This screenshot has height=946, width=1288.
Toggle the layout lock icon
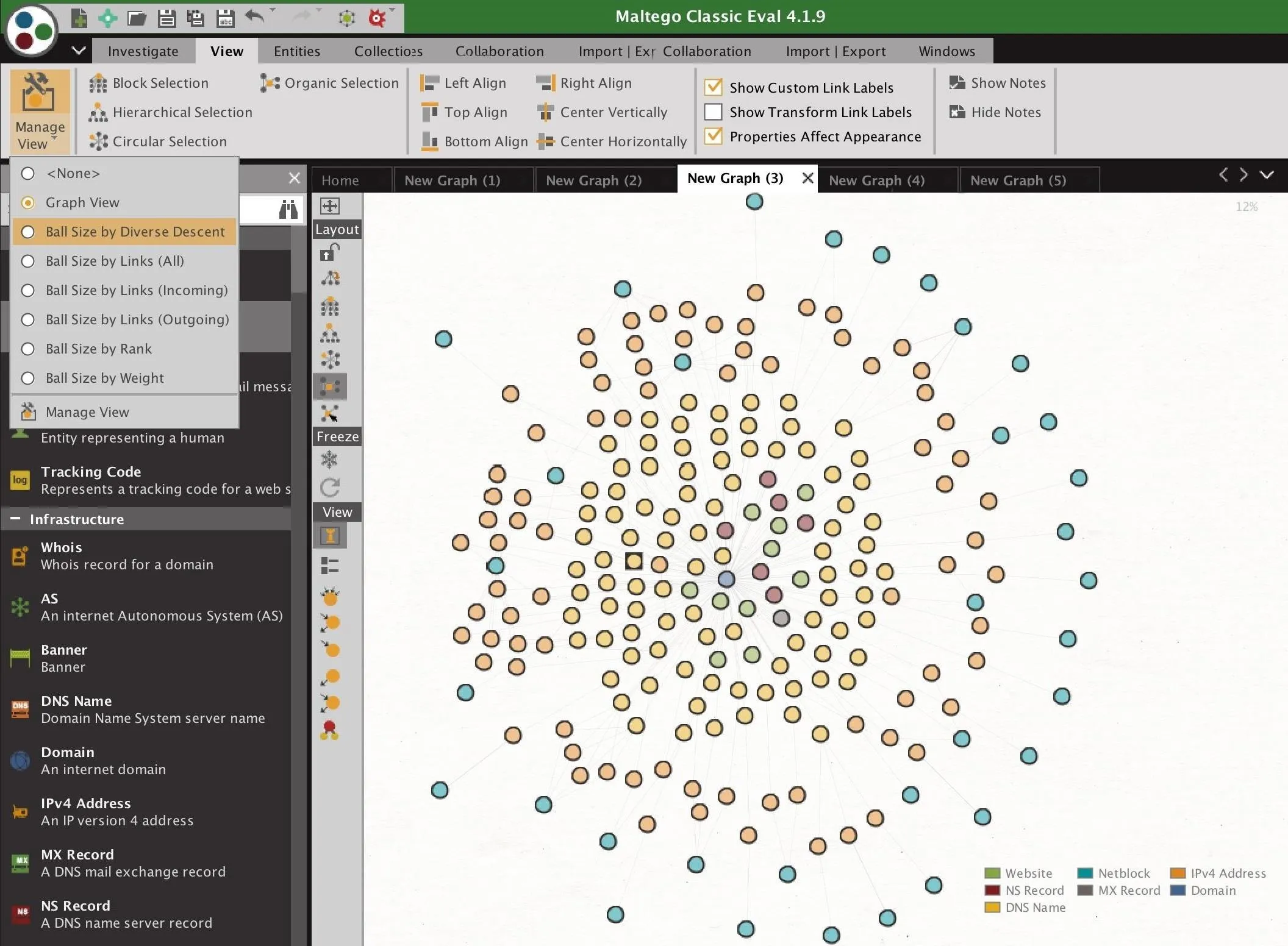click(x=330, y=252)
